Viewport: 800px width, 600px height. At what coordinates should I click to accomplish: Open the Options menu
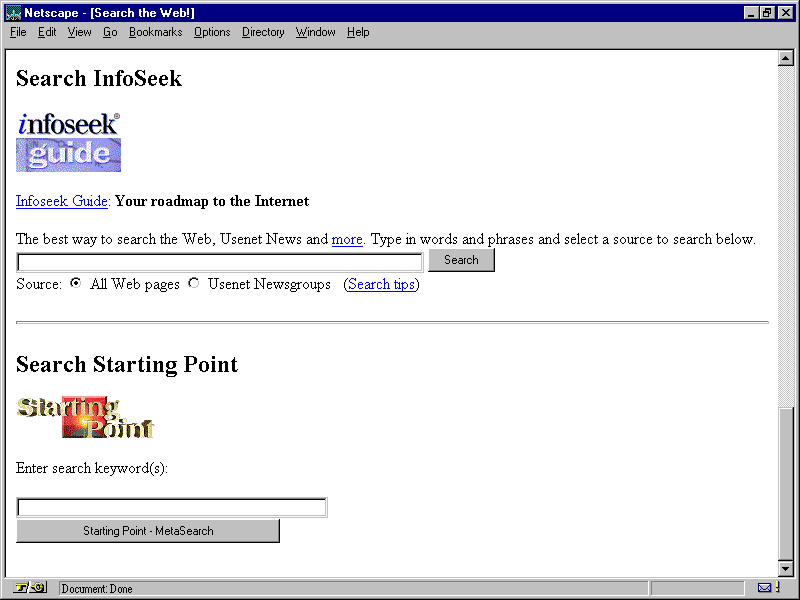tap(212, 32)
